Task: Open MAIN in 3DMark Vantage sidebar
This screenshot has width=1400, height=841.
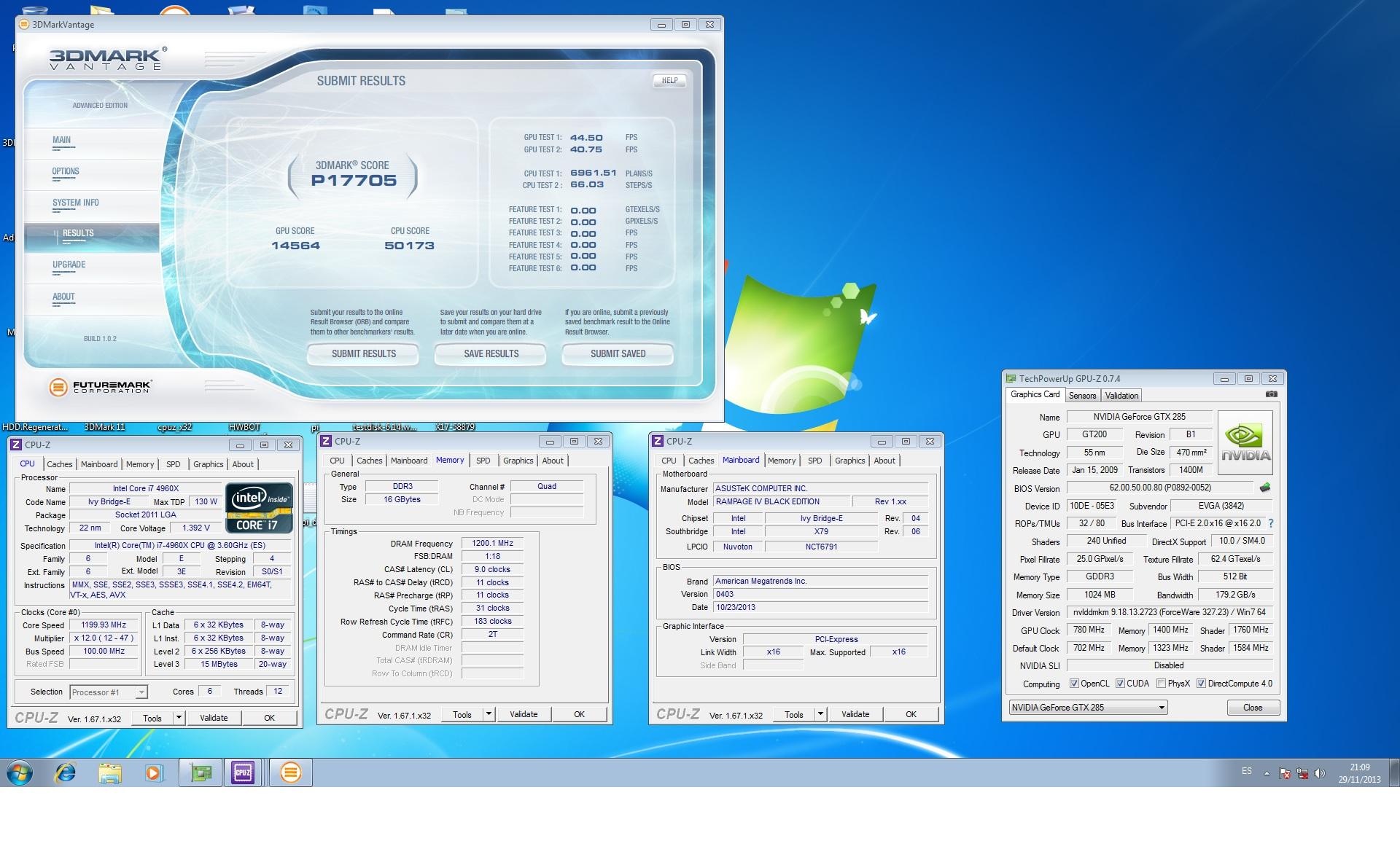Action: [62, 140]
